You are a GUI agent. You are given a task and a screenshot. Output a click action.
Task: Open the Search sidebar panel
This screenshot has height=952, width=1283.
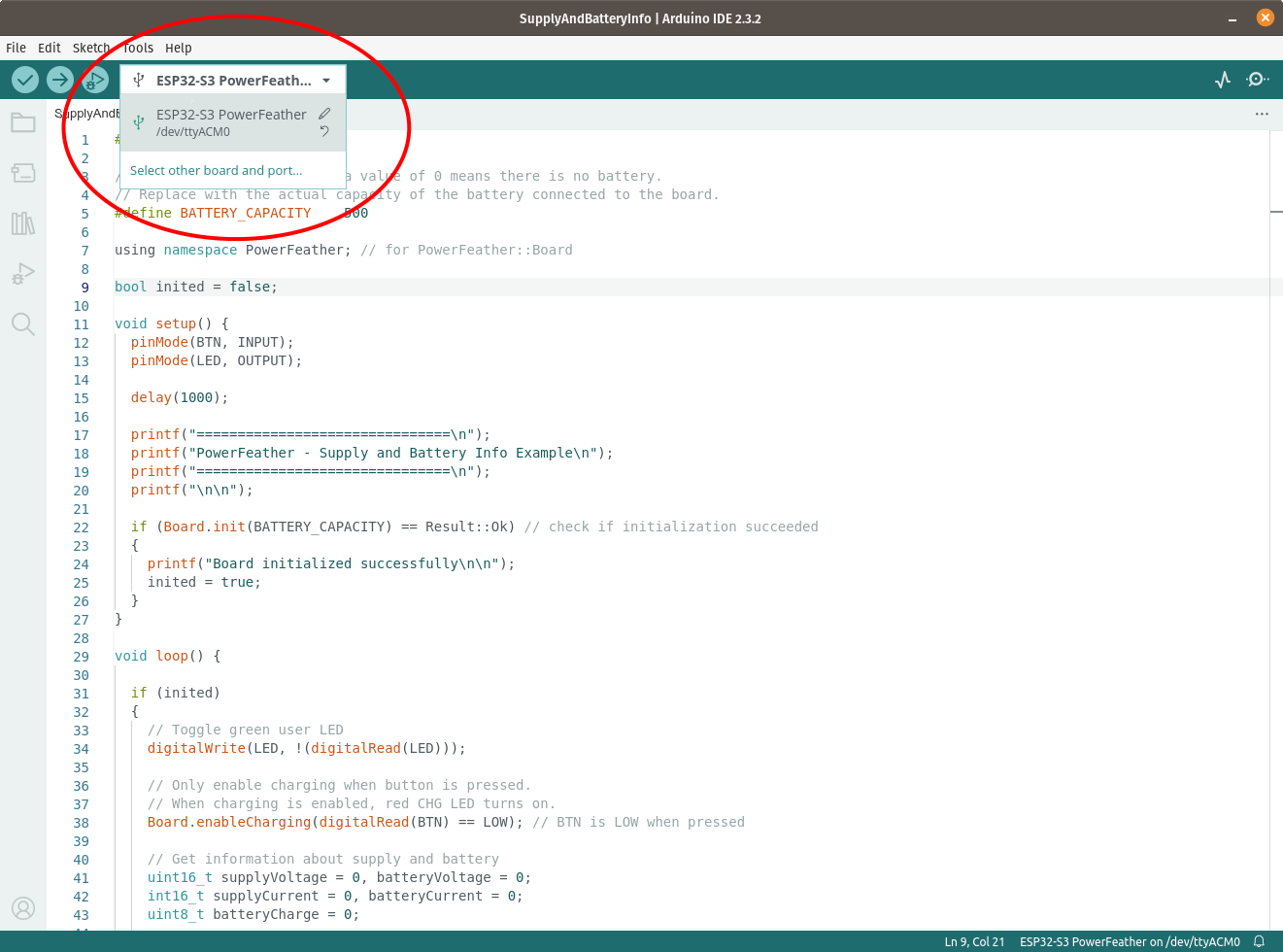tap(23, 324)
